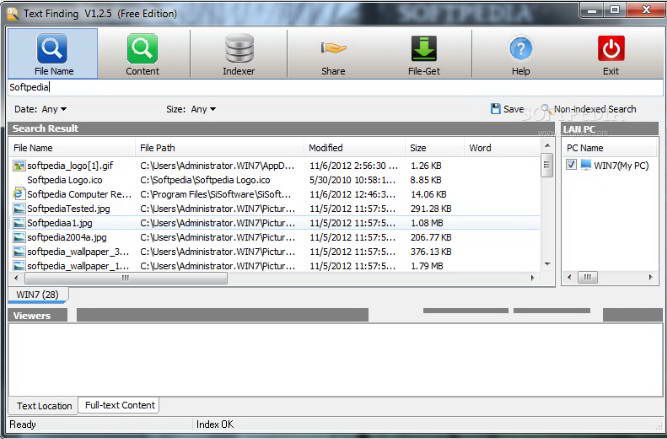Click the softpedia_logo[1].gif file icon
This screenshot has width=667, height=439.
coord(19,165)
